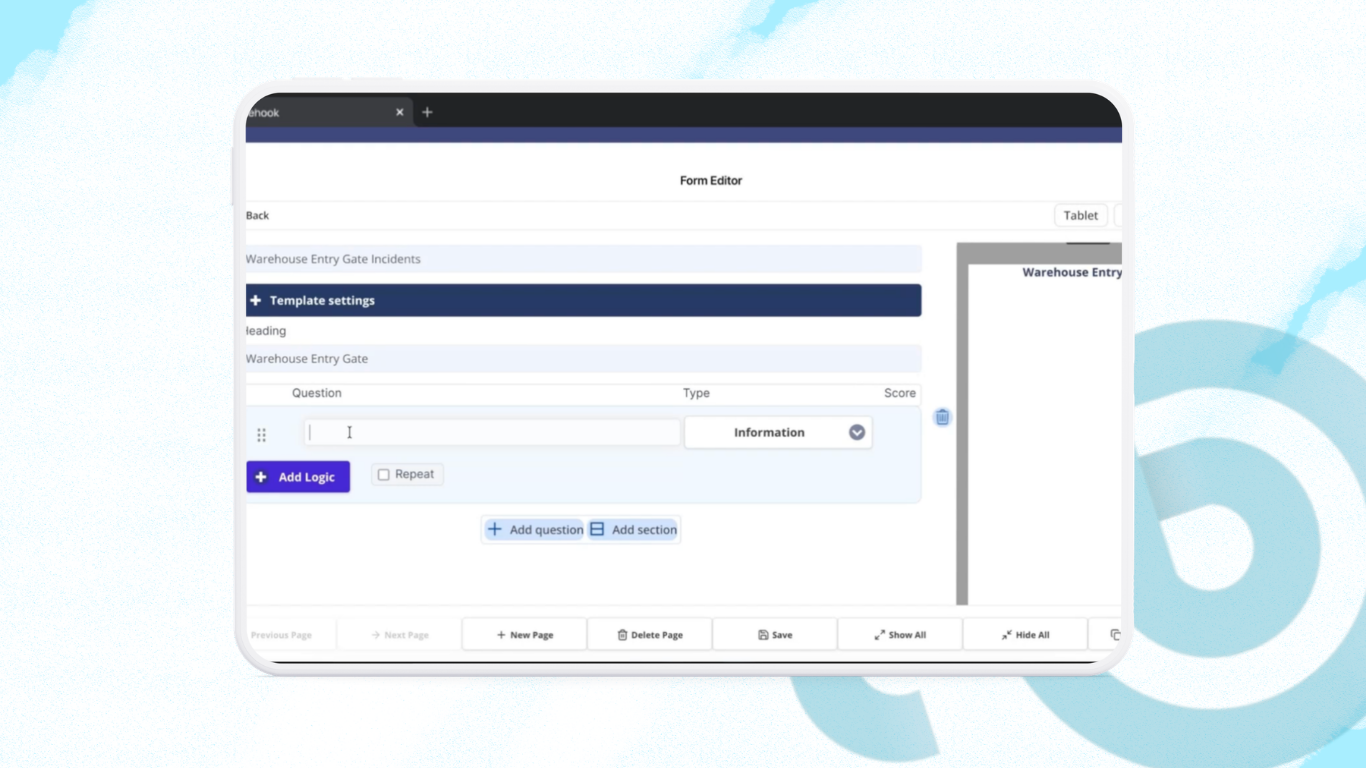Click the Question column header

click(x=317, y=393)
